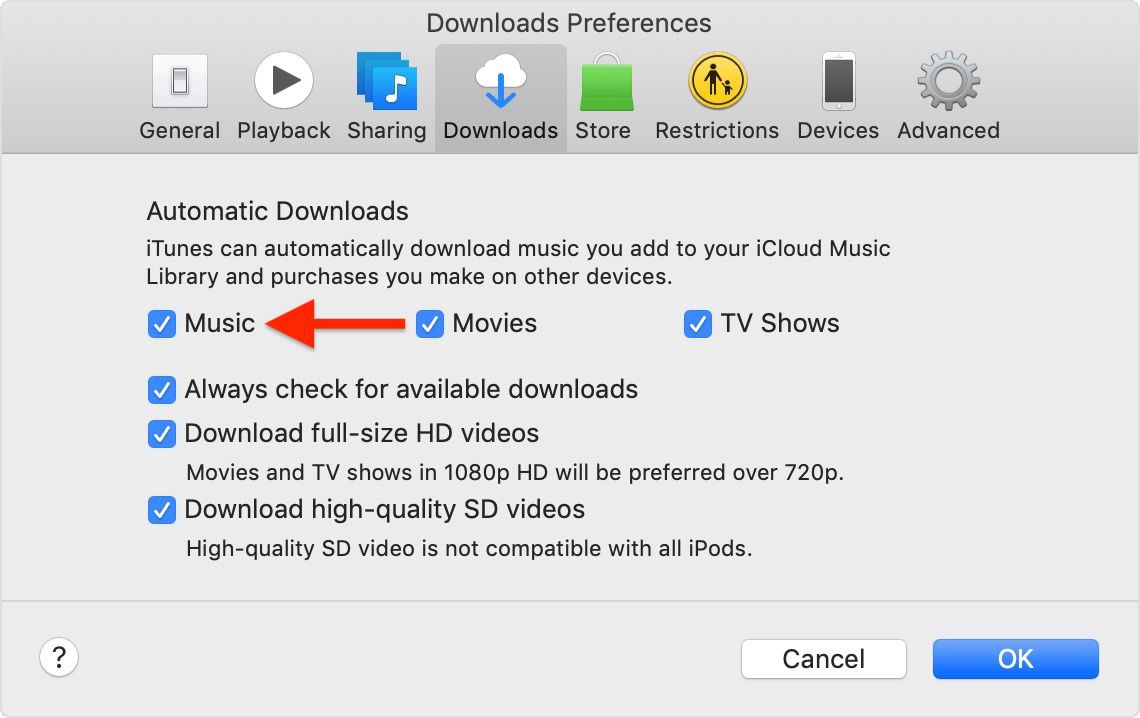The height and width of the screenshot is (718, 1140).
Task: Disable Download high-quality SD videos checkbox
Action: pos(161,510)
